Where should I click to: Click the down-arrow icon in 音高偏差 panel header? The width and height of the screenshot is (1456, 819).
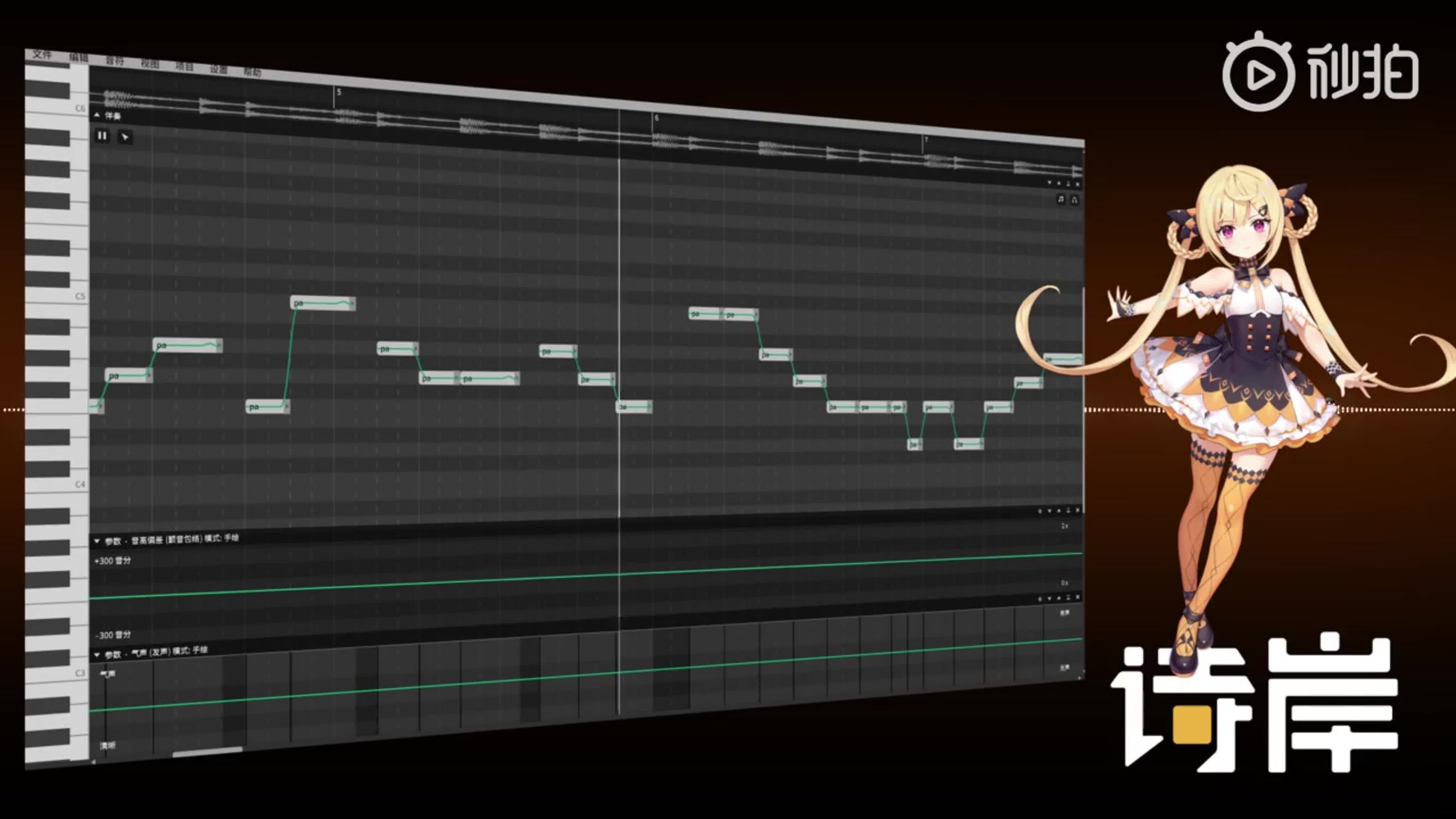tap(1049, 511)
